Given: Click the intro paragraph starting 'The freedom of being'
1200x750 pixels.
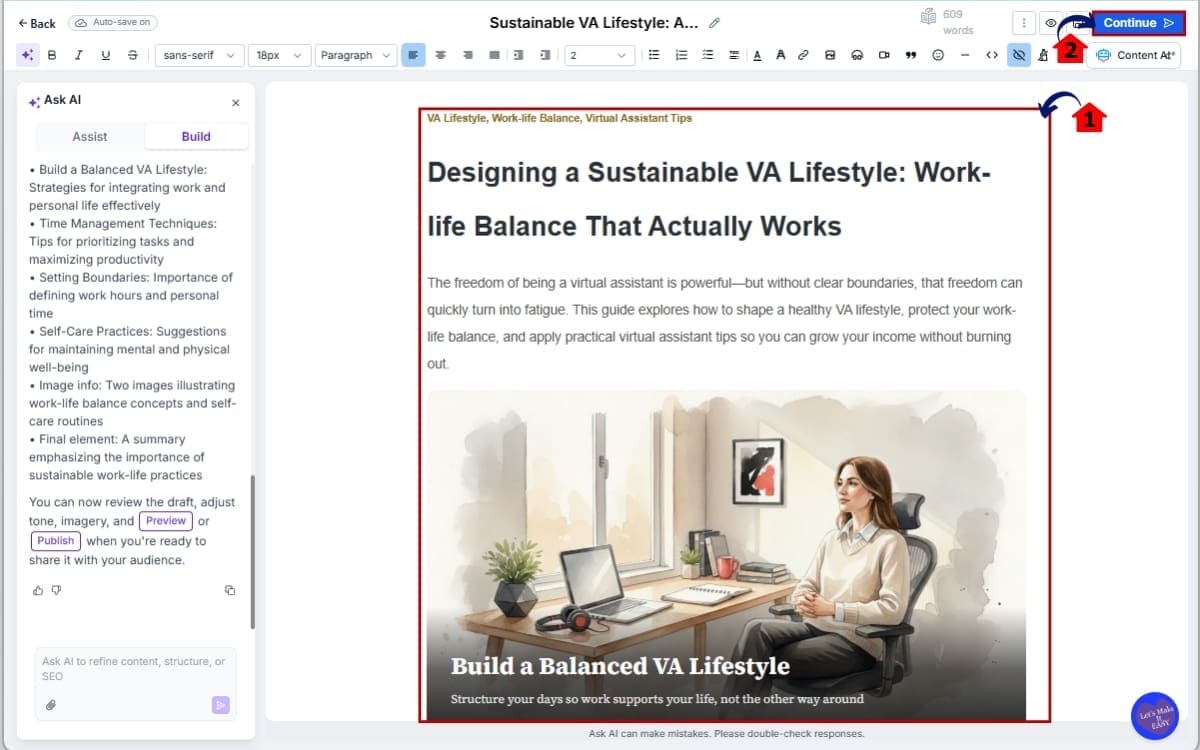Looking at the screenshot, I should (x=725, y=323).
